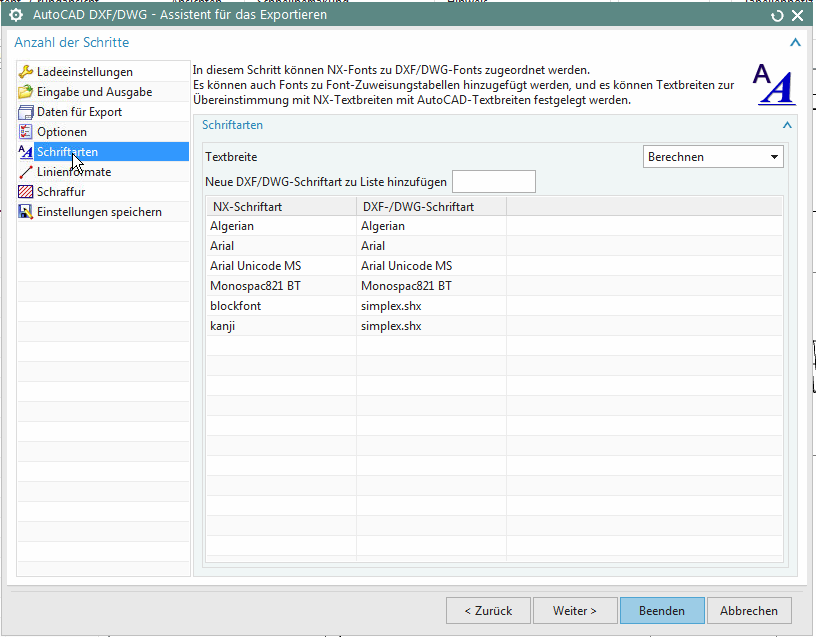Select Arial Unicode MS NX font cell
This screenshot has height=637, width=816.
[x=282, y=266]
